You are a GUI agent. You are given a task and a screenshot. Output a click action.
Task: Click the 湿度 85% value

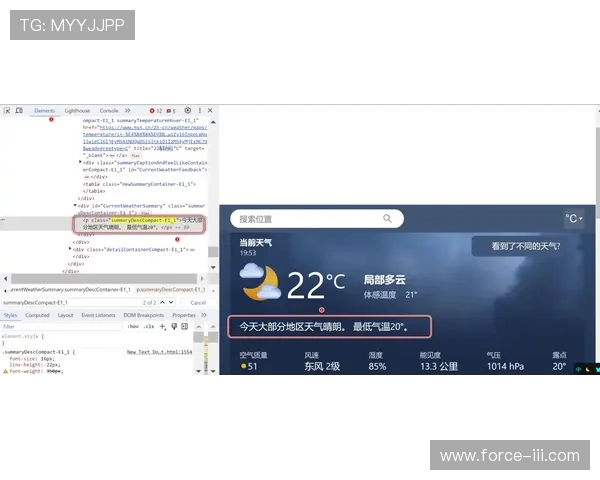tap(377, 366)
